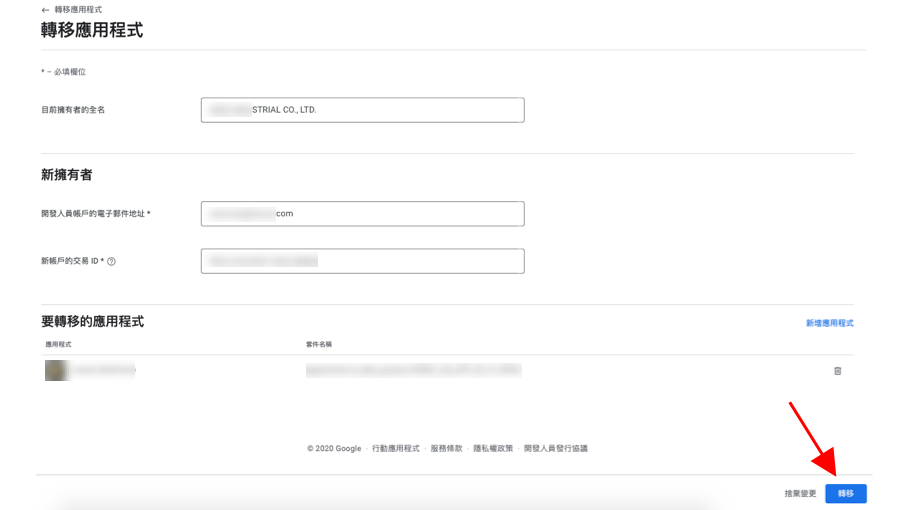Click the 套件名稱 column header
The height and width of the screenshot is (510, 906).
click(319, 344)
